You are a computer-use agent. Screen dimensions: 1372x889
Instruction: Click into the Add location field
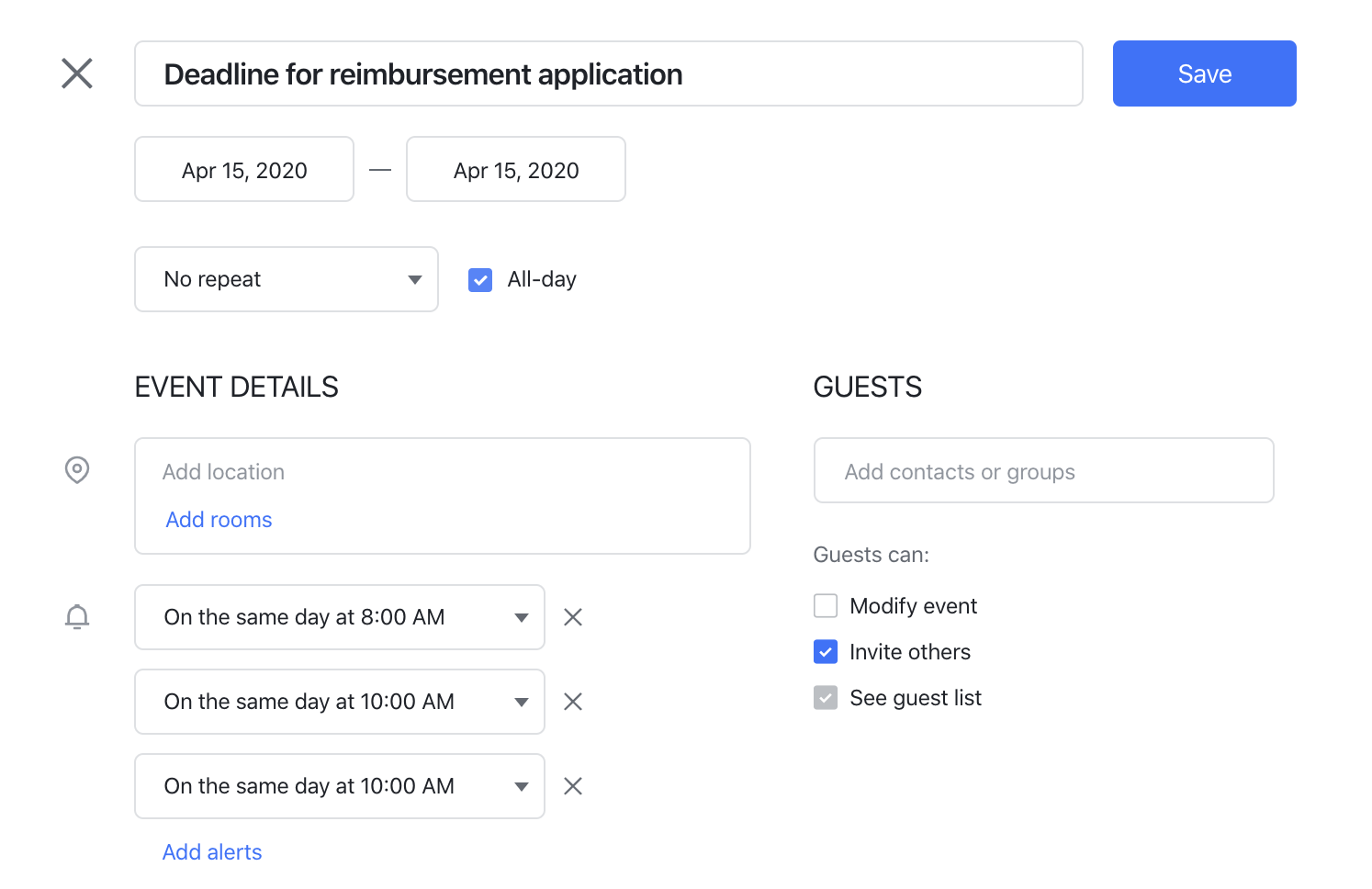coord(442,472)
